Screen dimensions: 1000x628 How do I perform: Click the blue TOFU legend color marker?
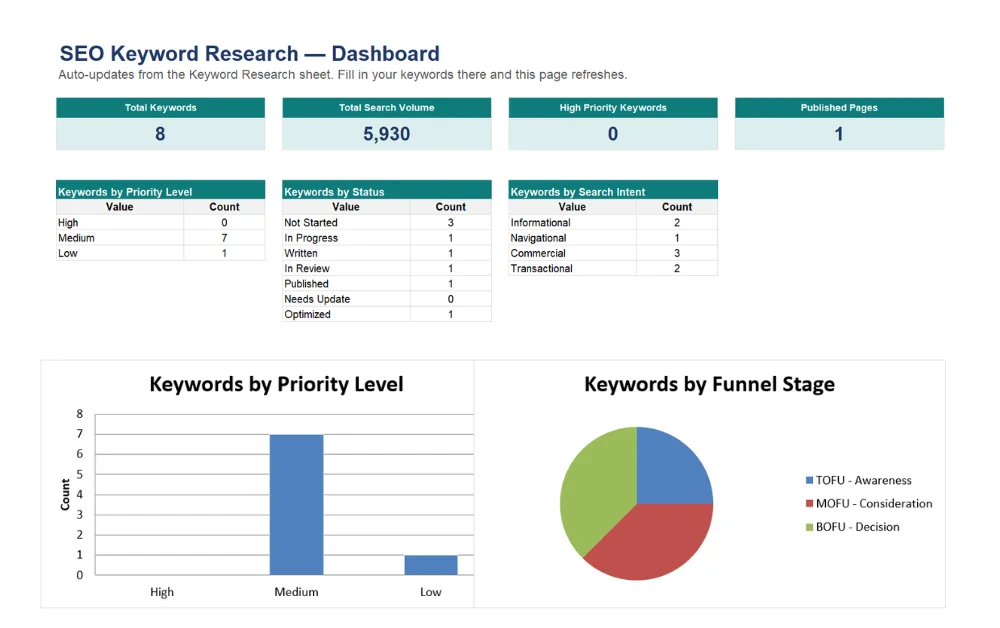(809, 480)
